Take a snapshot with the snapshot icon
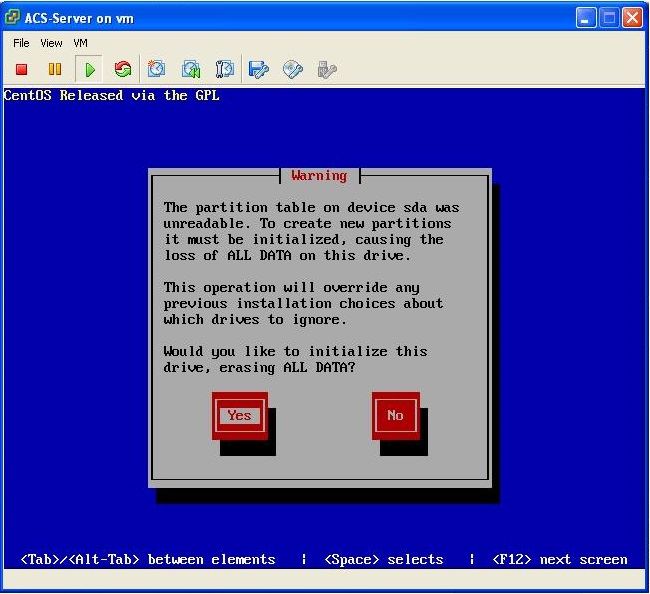Screen dimensions: 650x594 tap(157, 69)
